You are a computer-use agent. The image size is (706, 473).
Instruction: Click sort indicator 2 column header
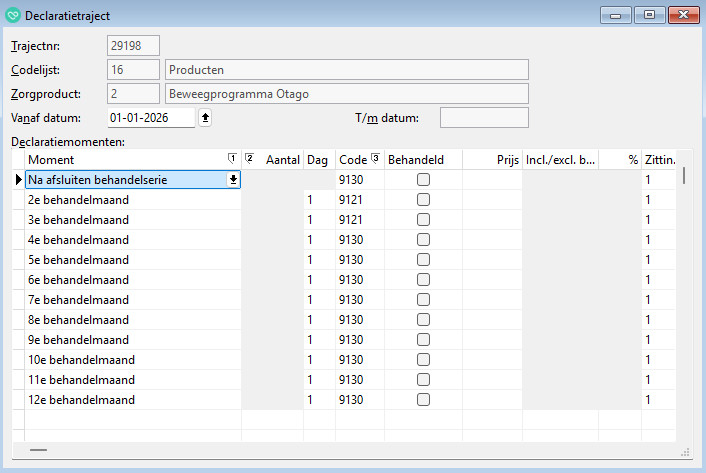pos(249,159)
